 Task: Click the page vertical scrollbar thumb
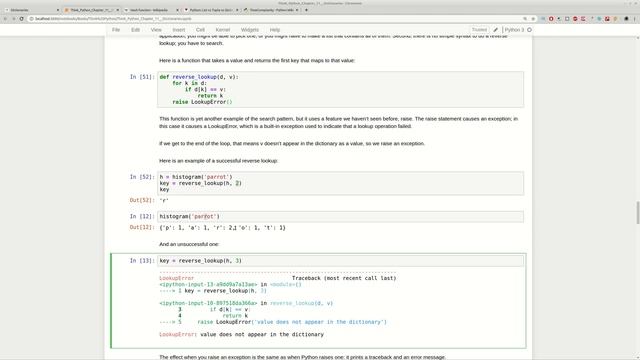pyautogui.click(x=638, y=212)
